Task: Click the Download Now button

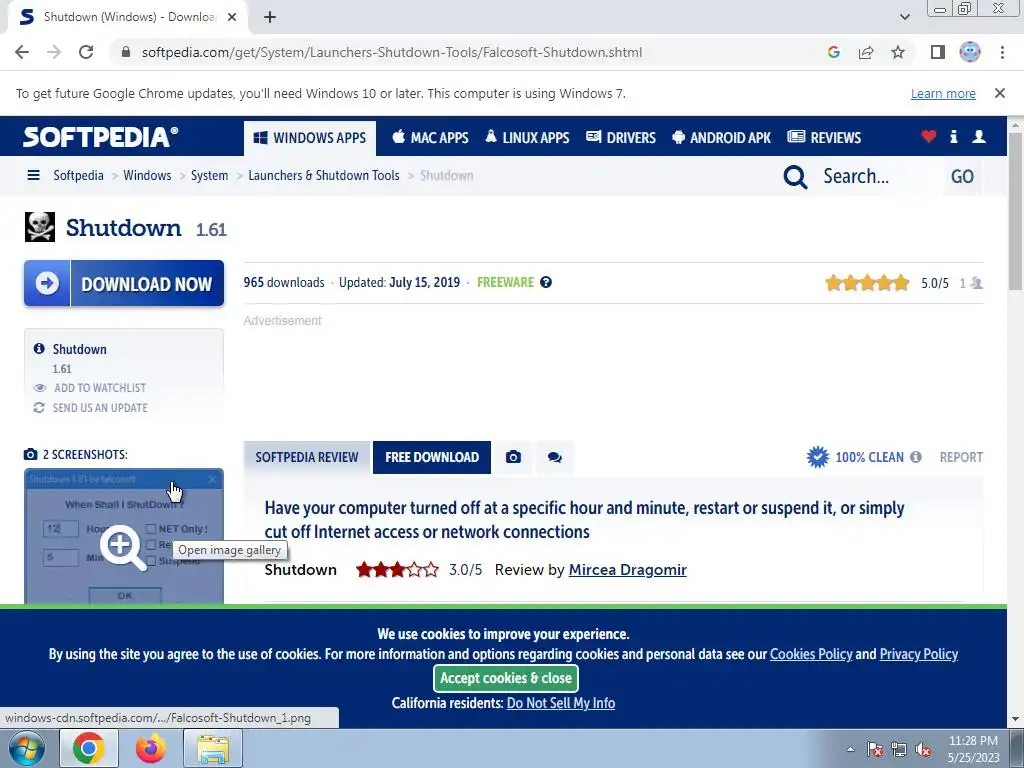Action: (124, 283)
